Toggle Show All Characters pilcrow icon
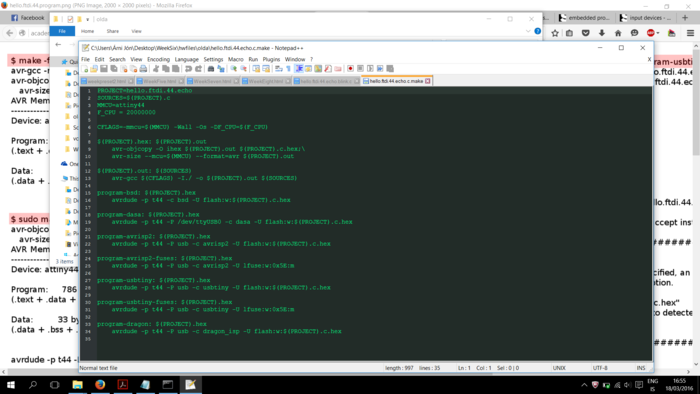The width and height of the screenshot is (700, 394). click(x=288, y=69)
